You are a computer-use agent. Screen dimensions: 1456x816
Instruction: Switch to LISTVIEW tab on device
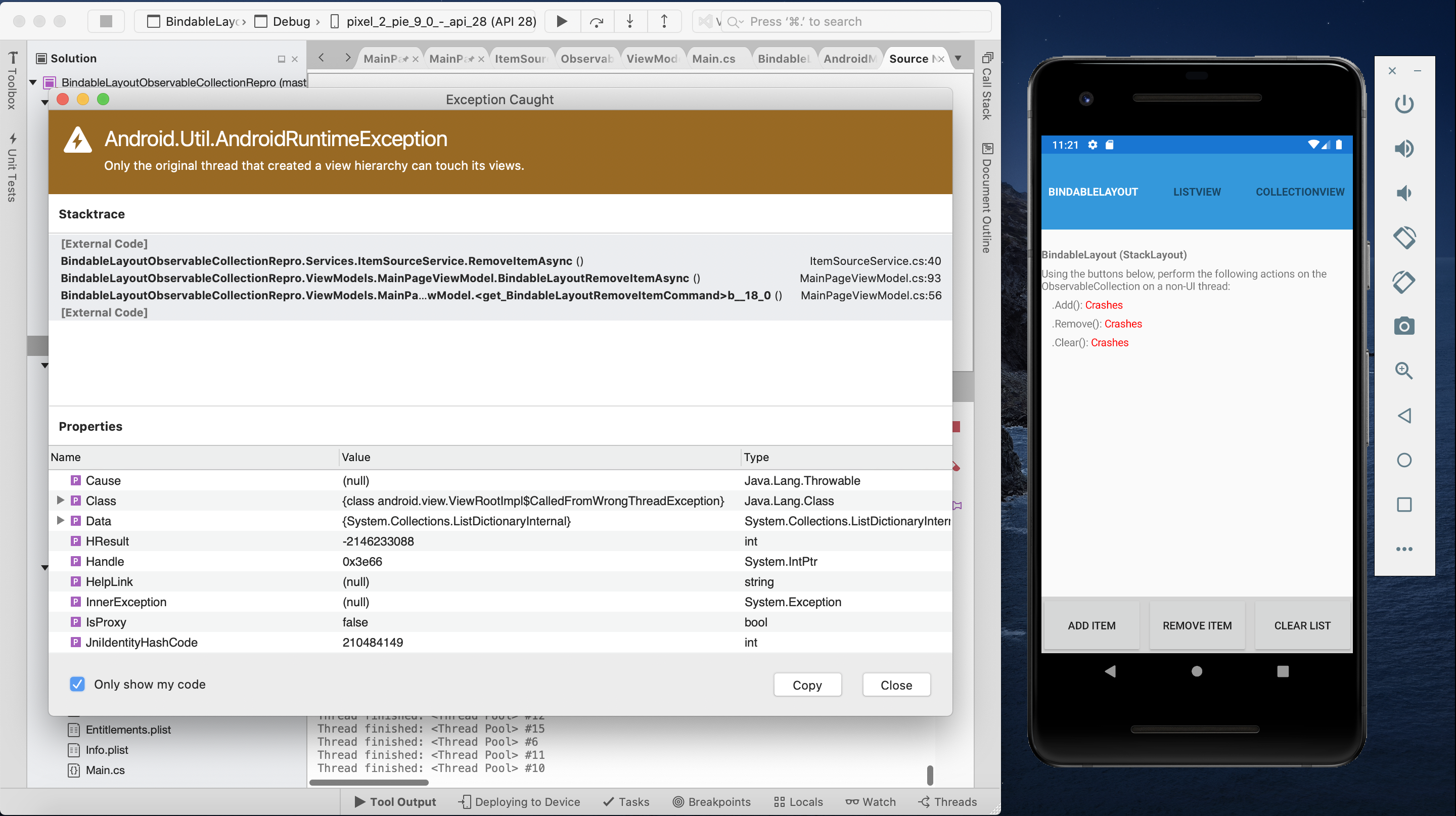(1197, 191)
